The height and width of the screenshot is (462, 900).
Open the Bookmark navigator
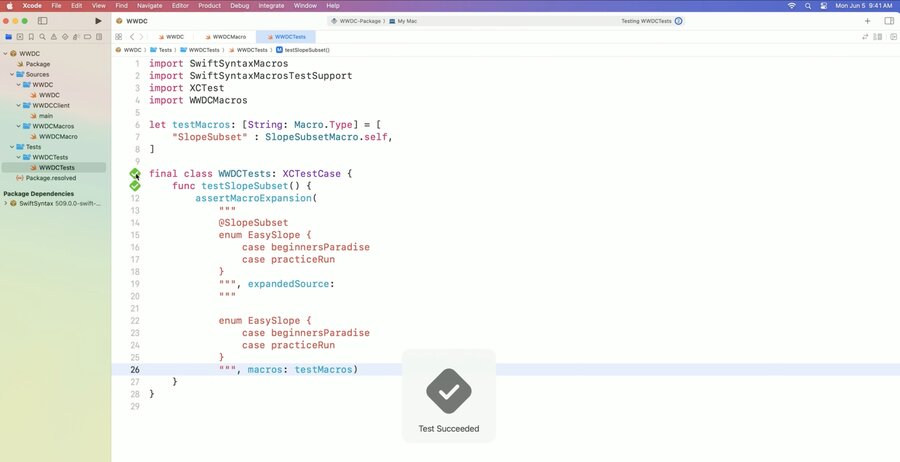coord(31,37)
